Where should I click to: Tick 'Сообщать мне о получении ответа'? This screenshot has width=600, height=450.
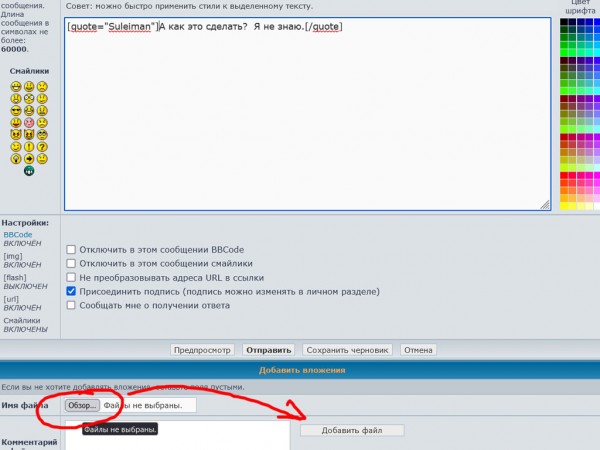[x=72, y=305]
